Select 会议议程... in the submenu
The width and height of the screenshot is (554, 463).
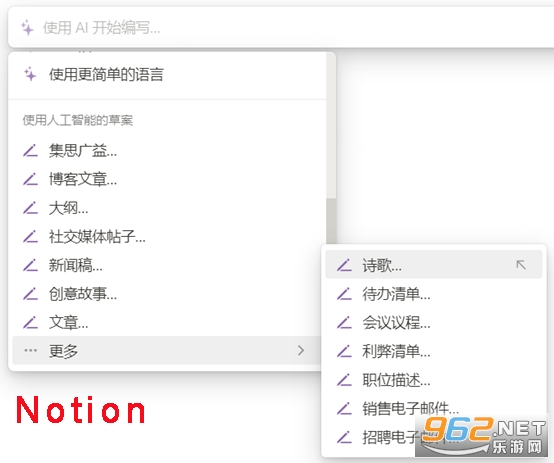pyautogui.click(x=434, y=323)
